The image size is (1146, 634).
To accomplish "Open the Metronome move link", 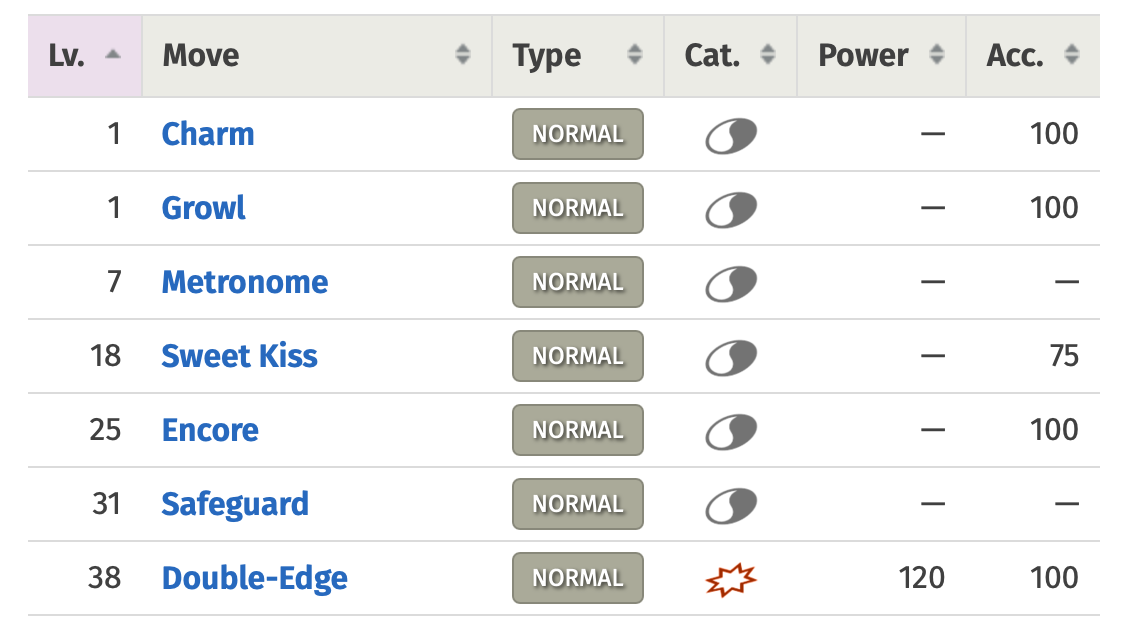I will [x=244, y=283].
